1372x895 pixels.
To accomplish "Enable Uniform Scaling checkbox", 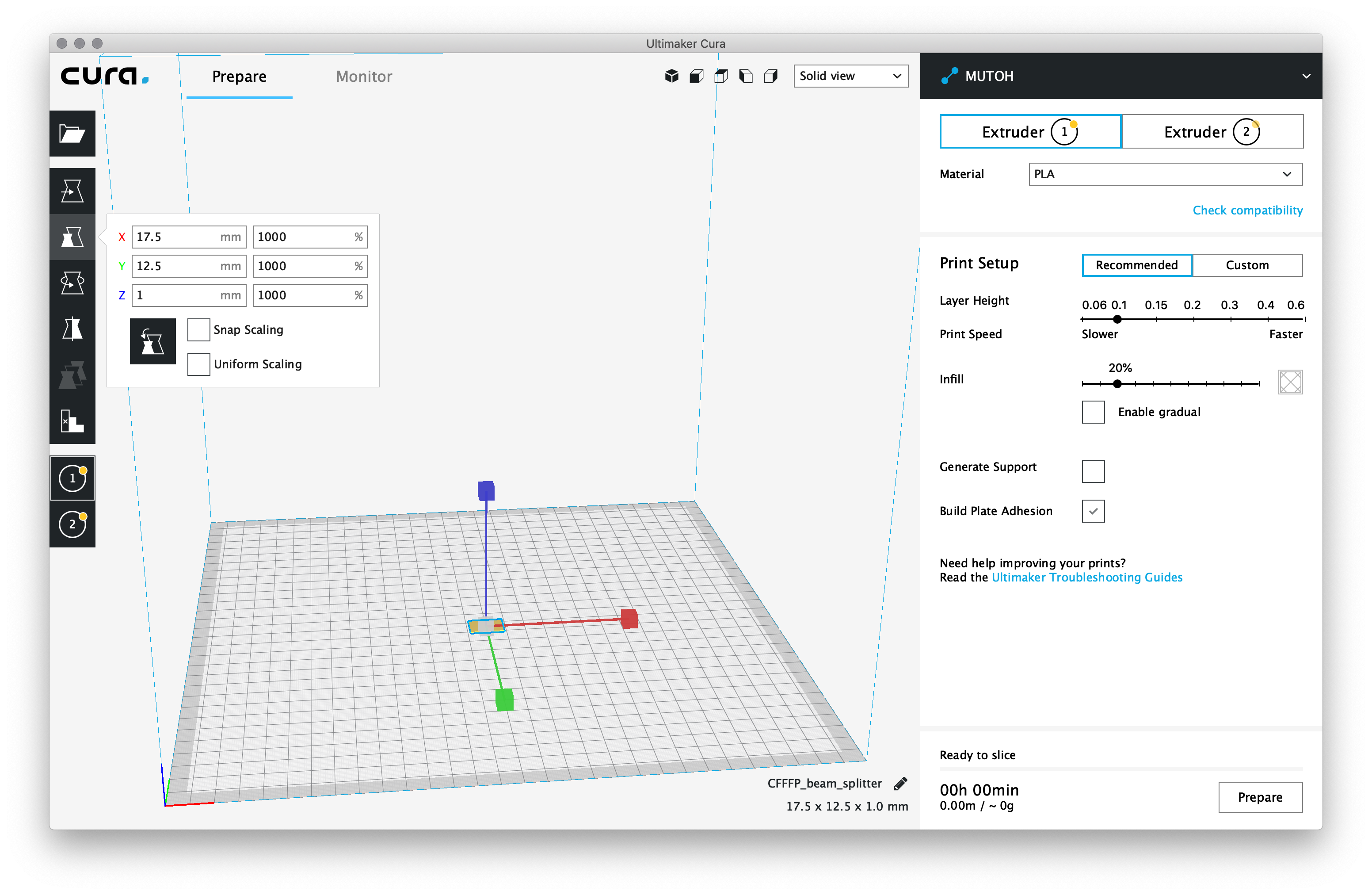I will [198, 364].
